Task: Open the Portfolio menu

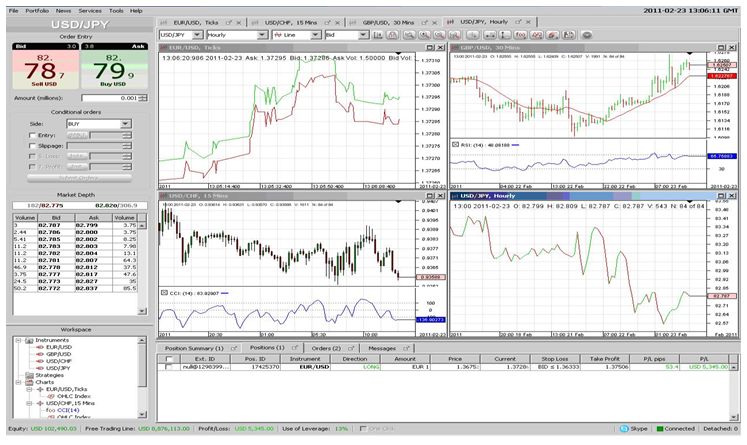Action: point(38,9)
